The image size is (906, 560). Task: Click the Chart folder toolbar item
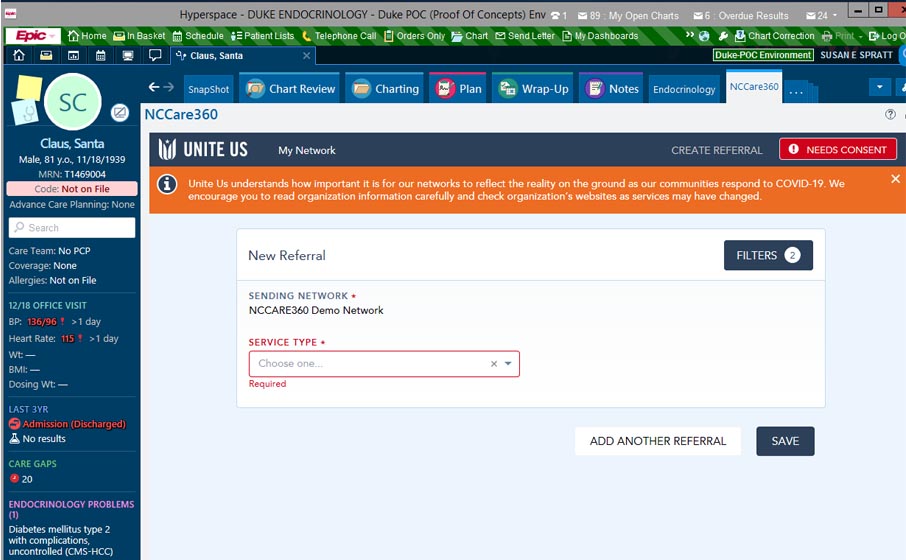469,36
